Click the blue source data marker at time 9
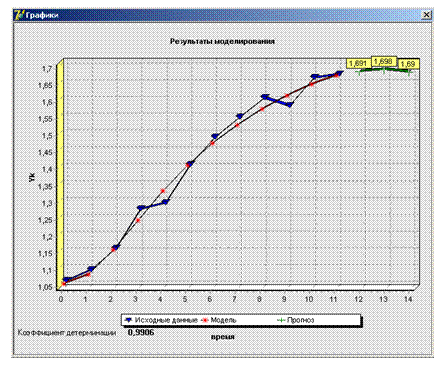Image resolution: width=446 pixels, height=365 pixels. [x=290, y=105]
